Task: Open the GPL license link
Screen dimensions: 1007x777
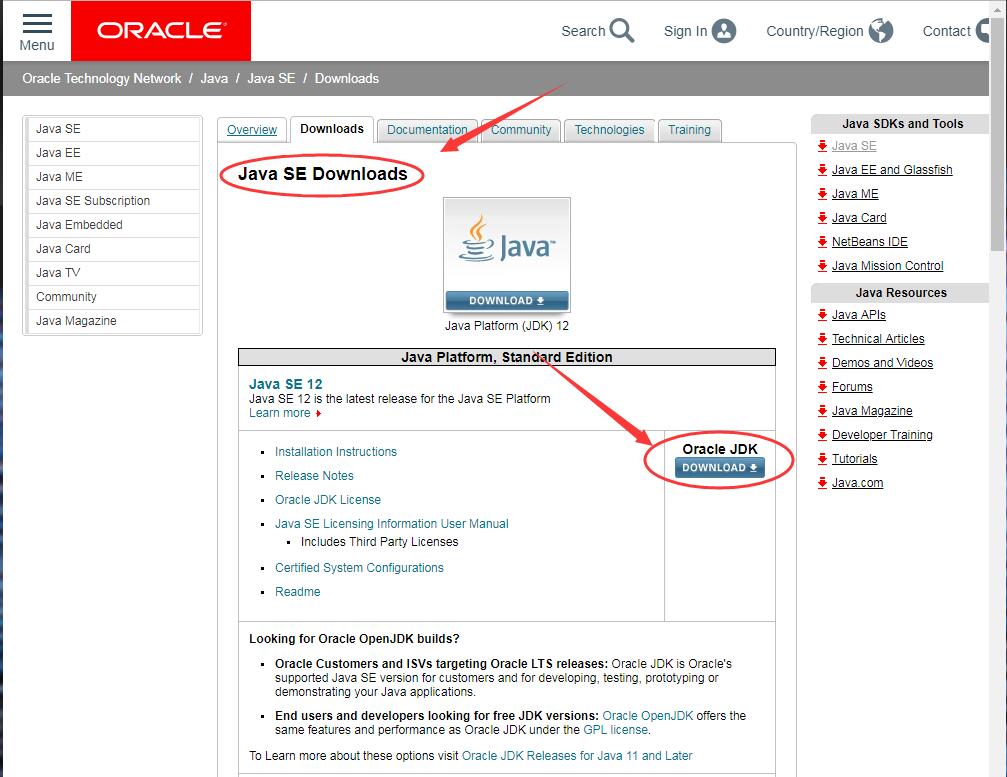Action: 615,729
